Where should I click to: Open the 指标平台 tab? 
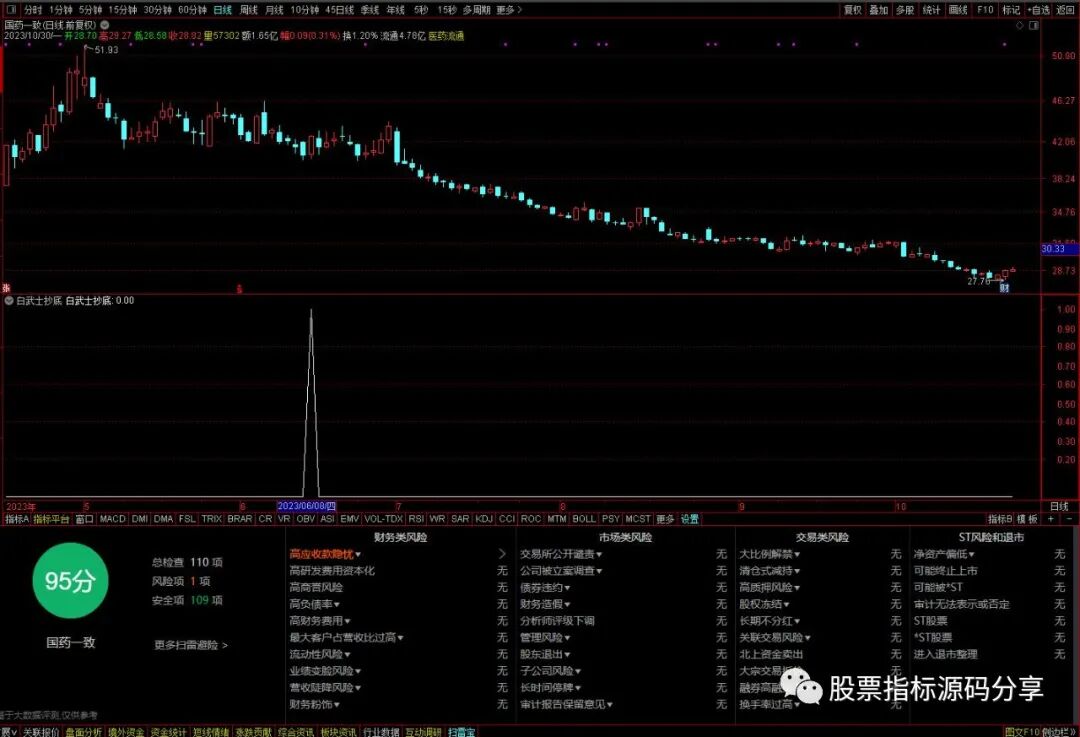pos(52,519)
